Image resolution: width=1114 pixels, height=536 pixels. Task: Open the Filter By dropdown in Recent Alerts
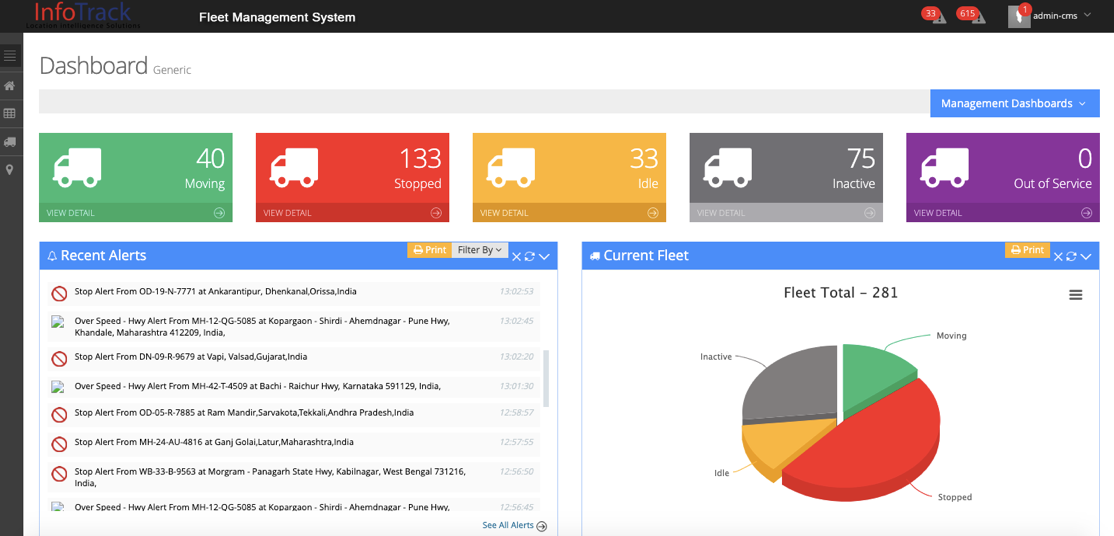pyautogui.click(x=480, y=250)
